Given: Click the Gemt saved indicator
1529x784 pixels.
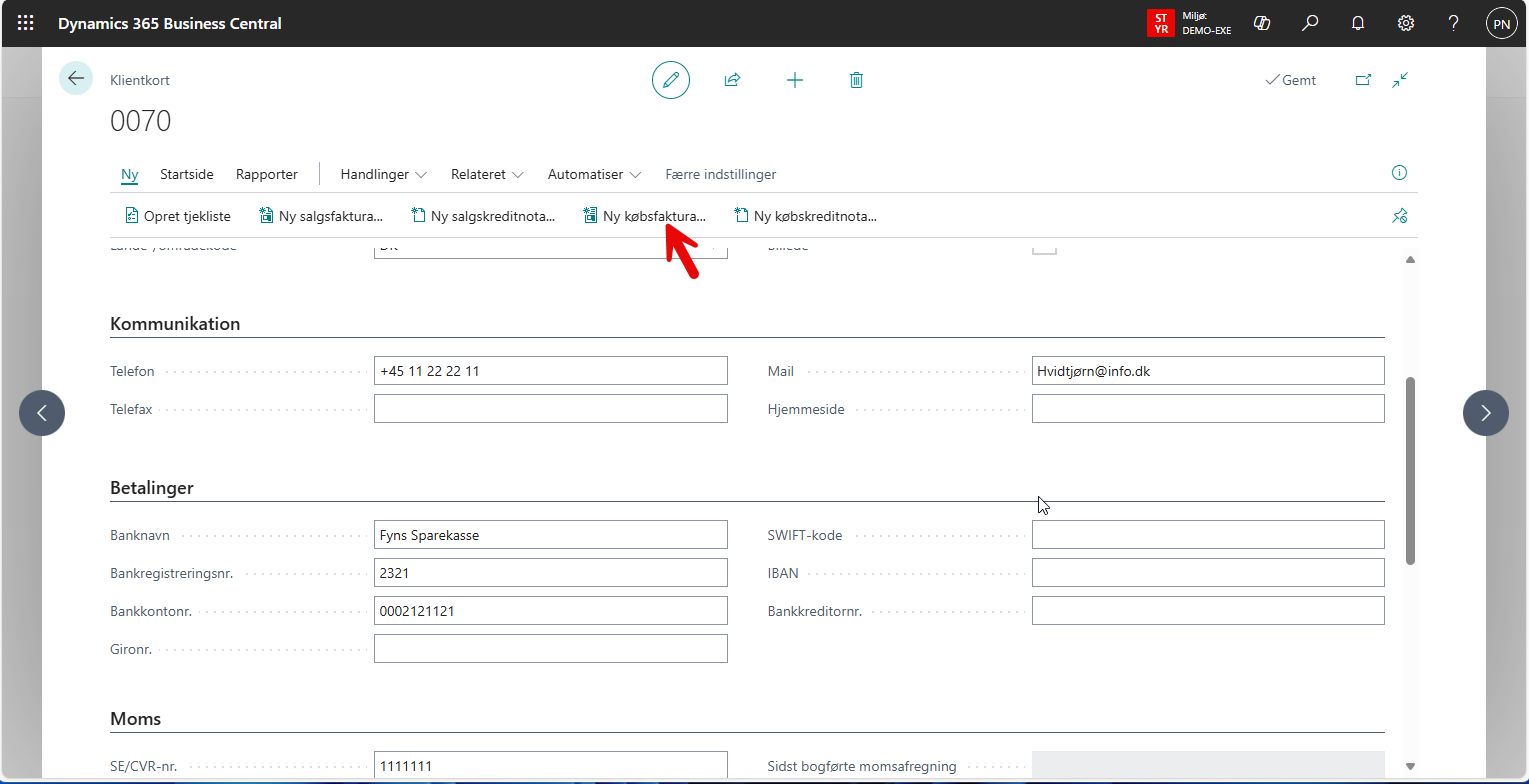Looking at the screenshot, I should tap(1291, 80).
